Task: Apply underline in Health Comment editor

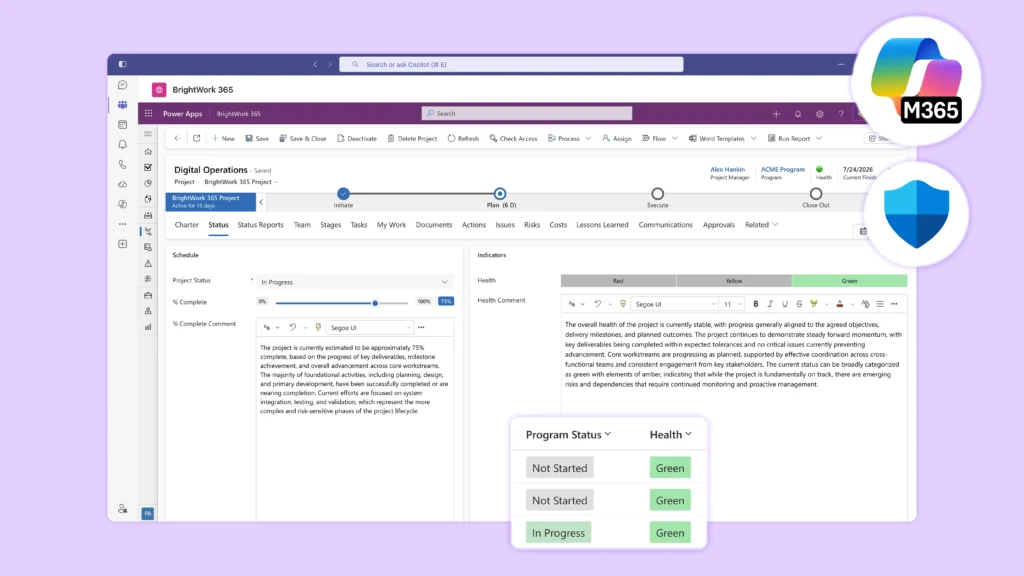Action: click(784, 304)
